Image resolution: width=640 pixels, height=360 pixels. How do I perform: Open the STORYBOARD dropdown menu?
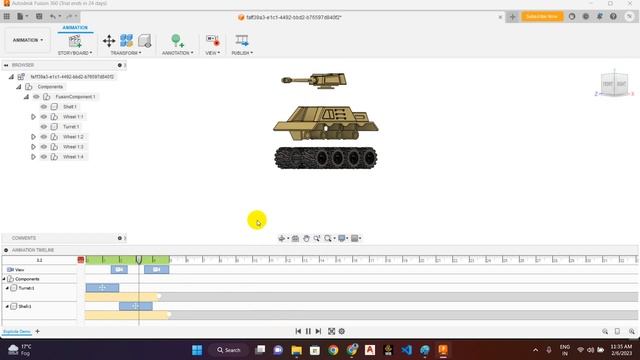pos(75,53)
